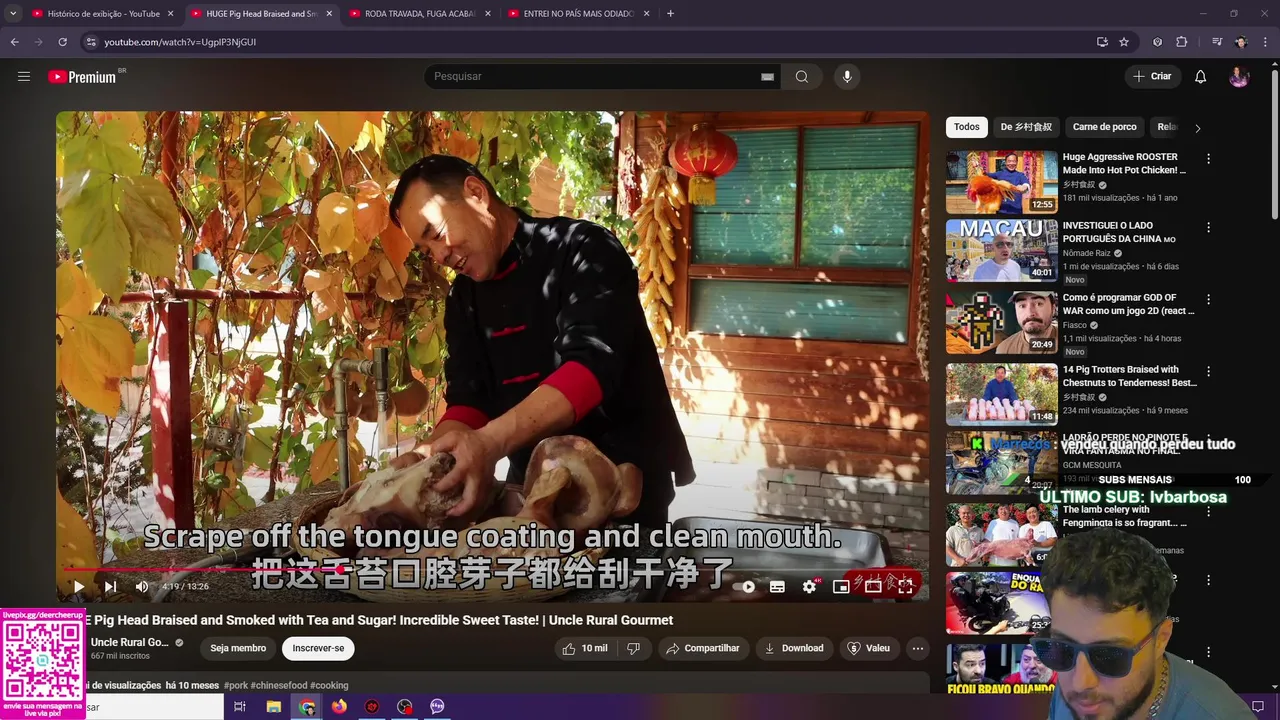Select the Carne de porco chip

[x=1104, y=127]
